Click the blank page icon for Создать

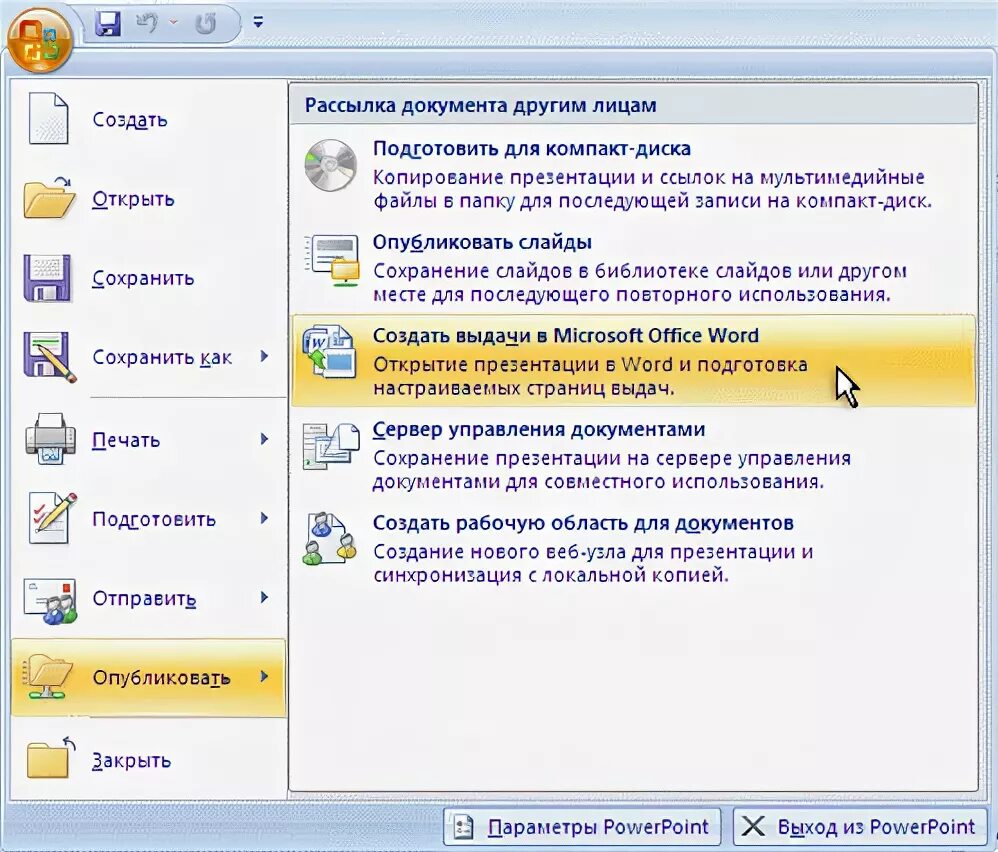point(48,118)
